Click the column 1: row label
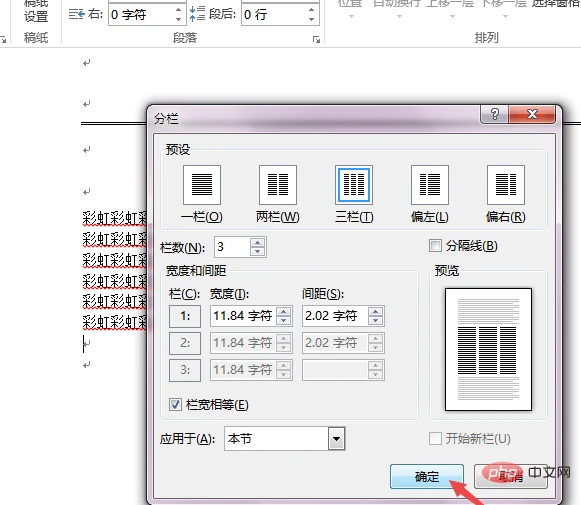This screenshot has width=581, height=505. (185, 316)
